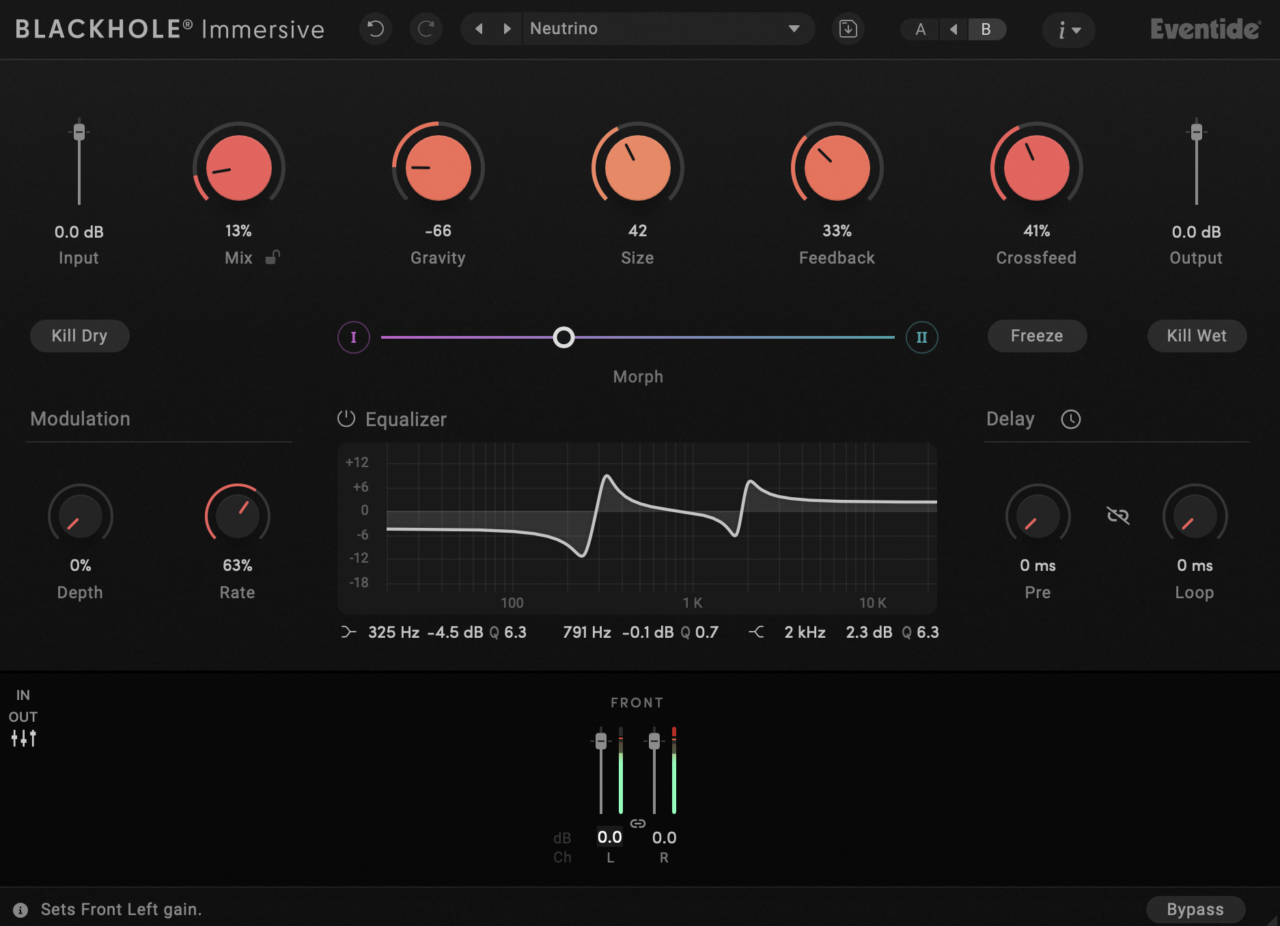This screenshot has height=926, width=1280.
Task: Select the IN meter view
Action: tap(23, 695)
